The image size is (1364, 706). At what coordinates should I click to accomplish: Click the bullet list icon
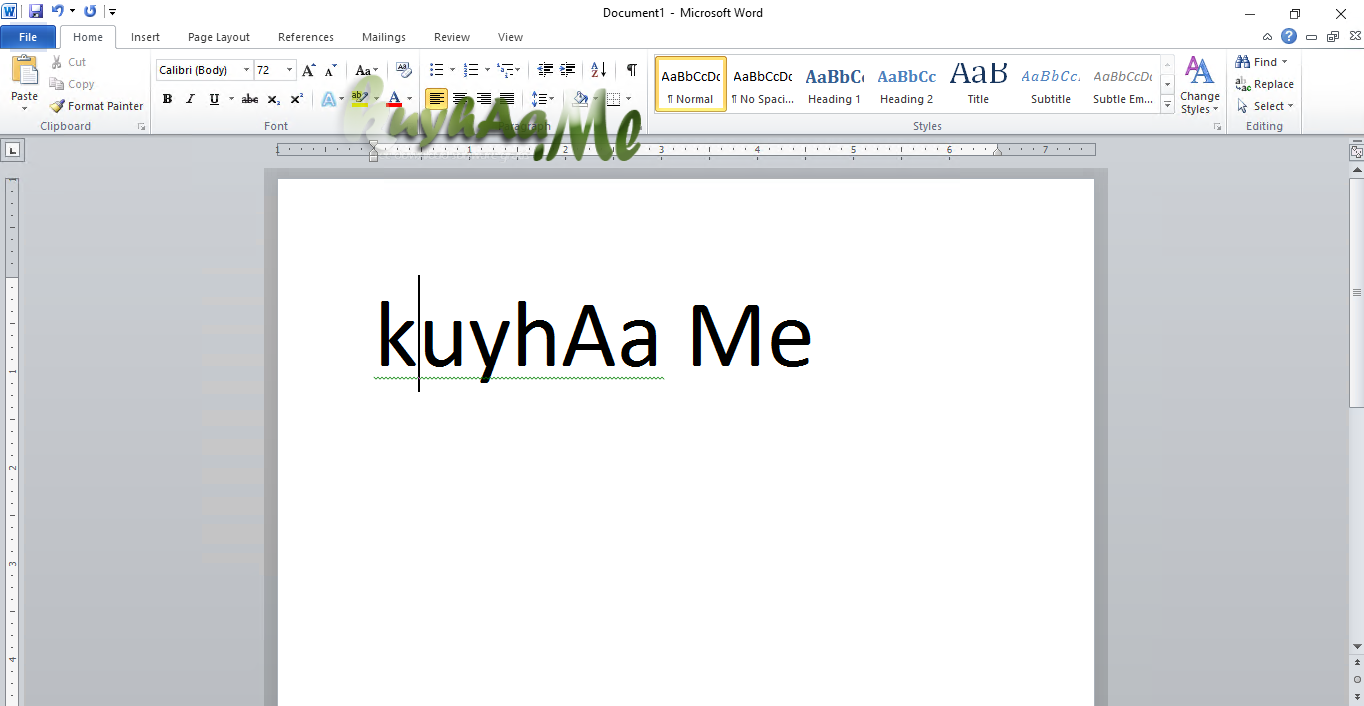point(436,70)
